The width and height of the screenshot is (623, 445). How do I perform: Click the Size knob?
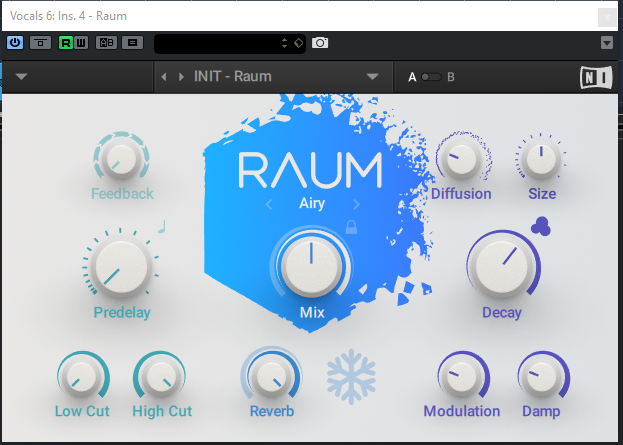coord(541,159)
